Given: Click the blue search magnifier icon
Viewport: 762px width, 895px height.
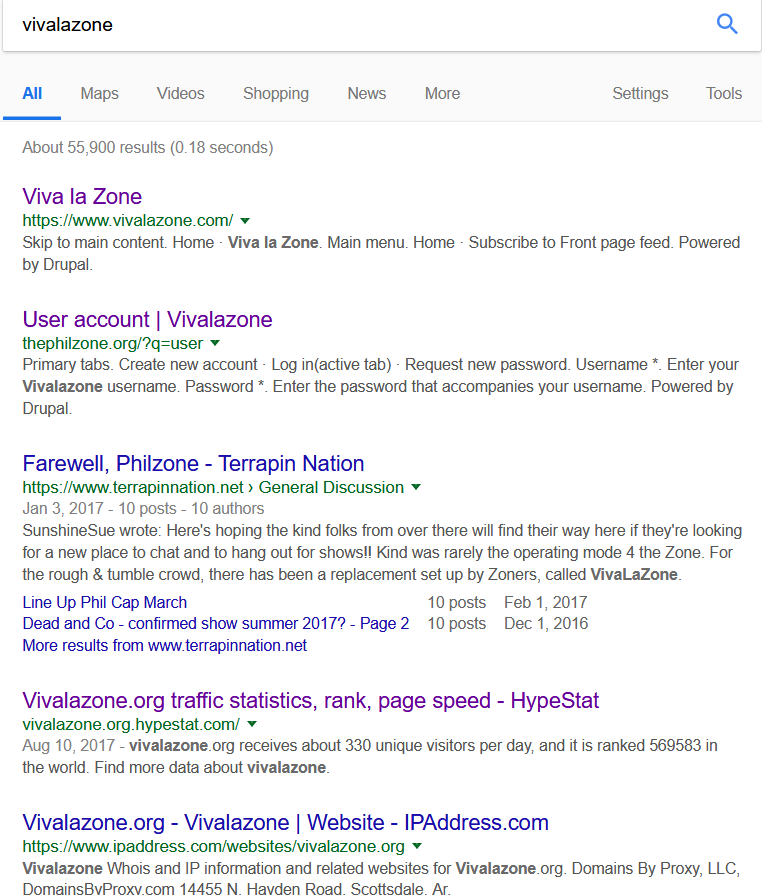Looking at the screenshot, I should point(727,24).
